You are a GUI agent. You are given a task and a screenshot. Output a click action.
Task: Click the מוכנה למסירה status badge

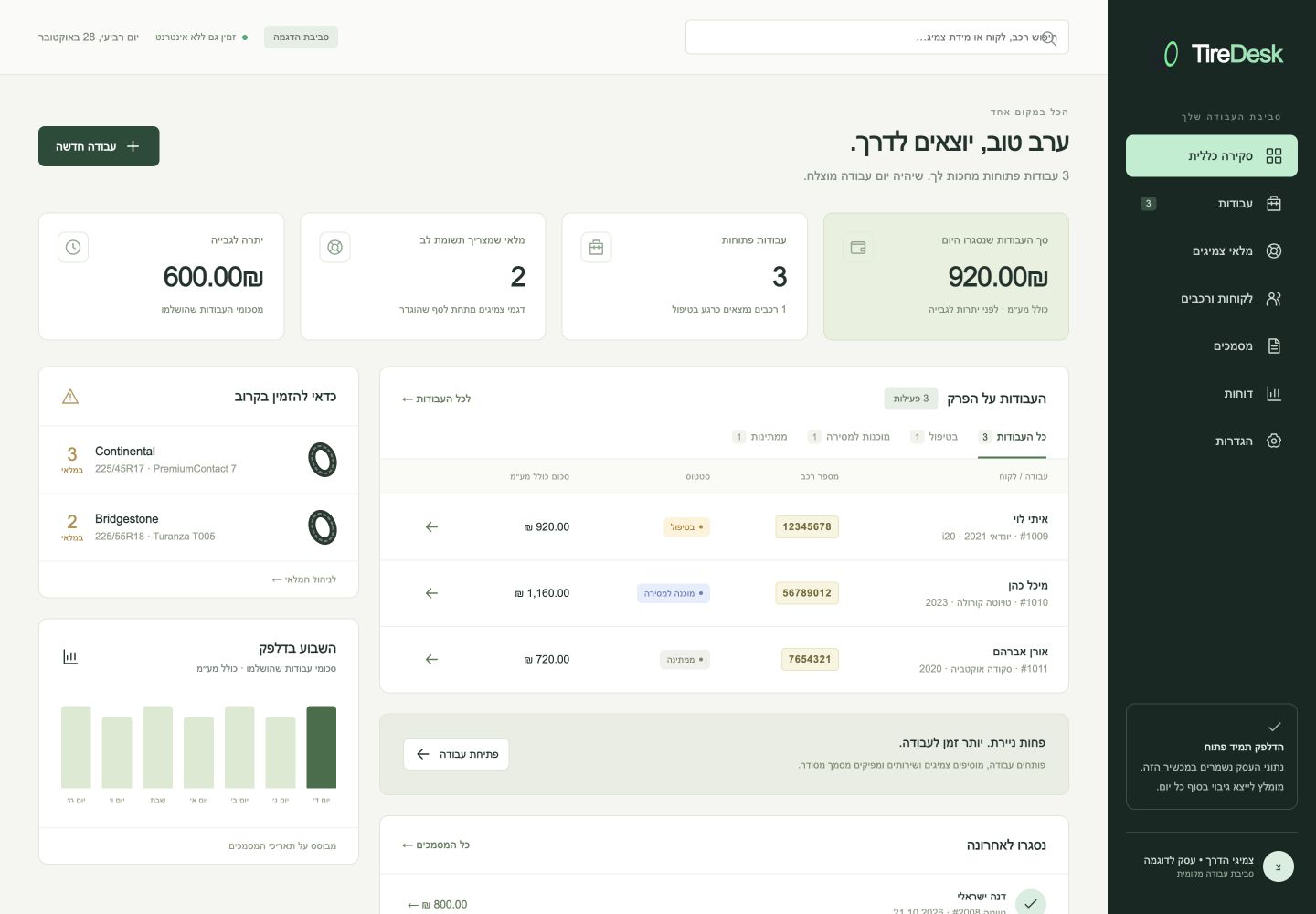674,593
